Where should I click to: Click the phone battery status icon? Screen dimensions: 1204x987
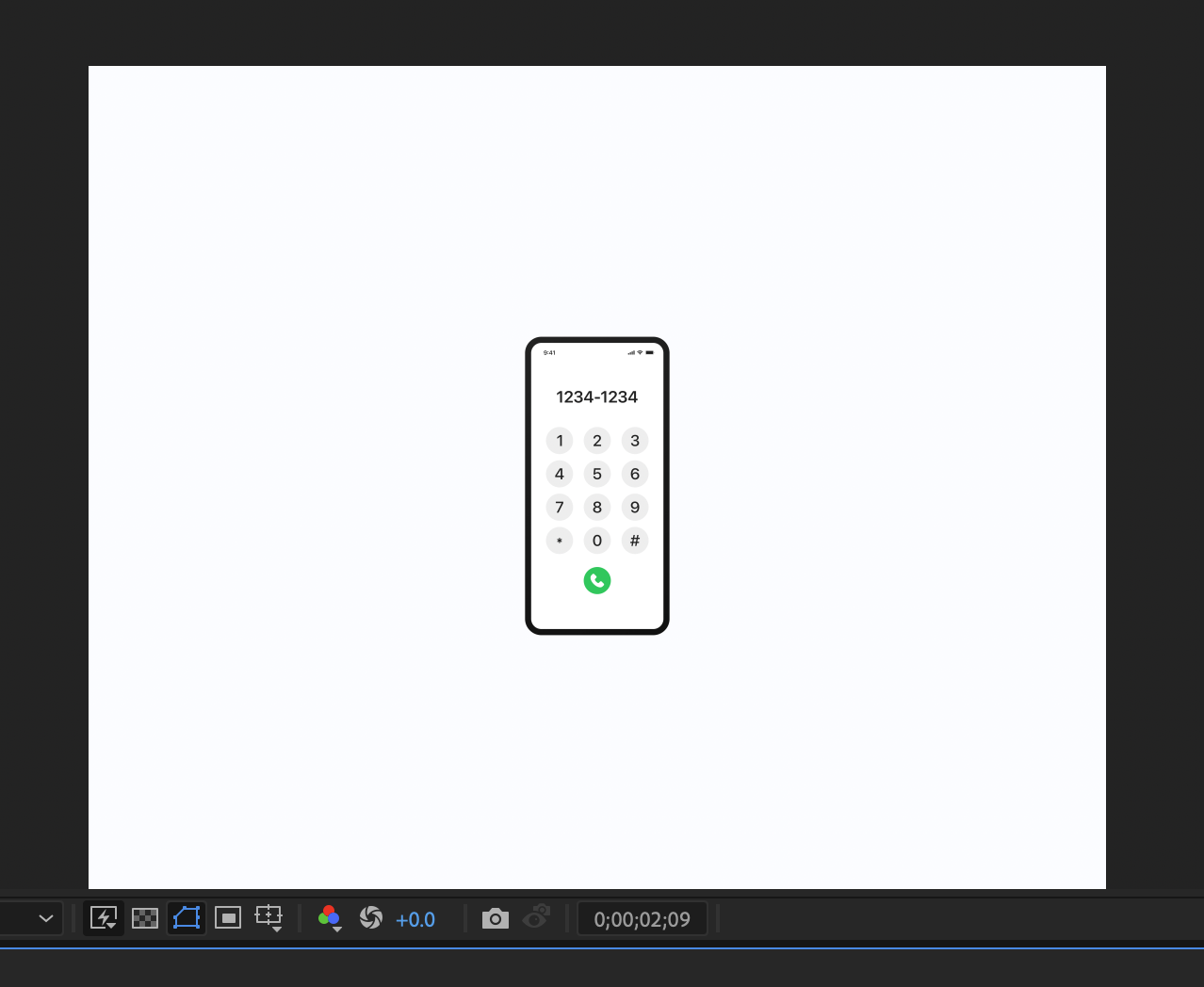click(649, 352)
